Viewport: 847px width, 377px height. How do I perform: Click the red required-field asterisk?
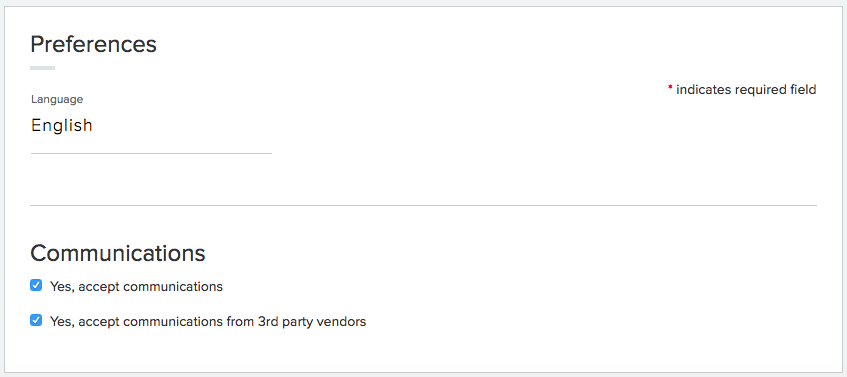670,88
